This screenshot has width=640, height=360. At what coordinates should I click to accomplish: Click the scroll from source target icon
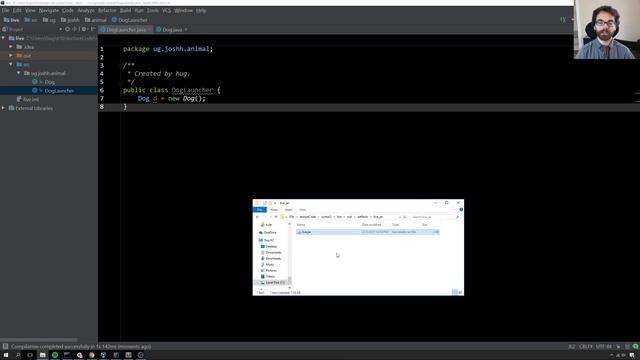pos(68,29)
